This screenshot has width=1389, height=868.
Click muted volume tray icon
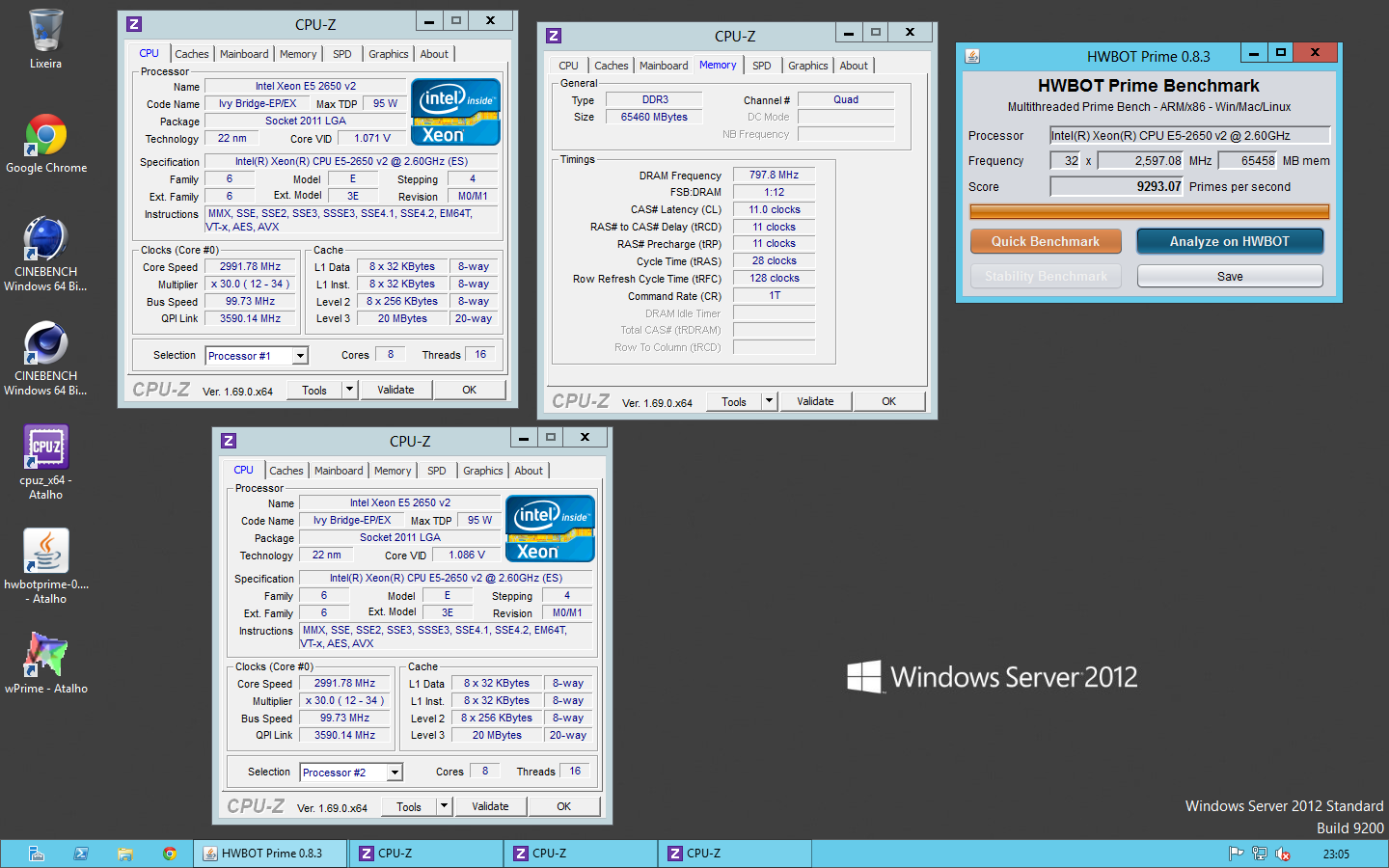[x=1283, y=854]
